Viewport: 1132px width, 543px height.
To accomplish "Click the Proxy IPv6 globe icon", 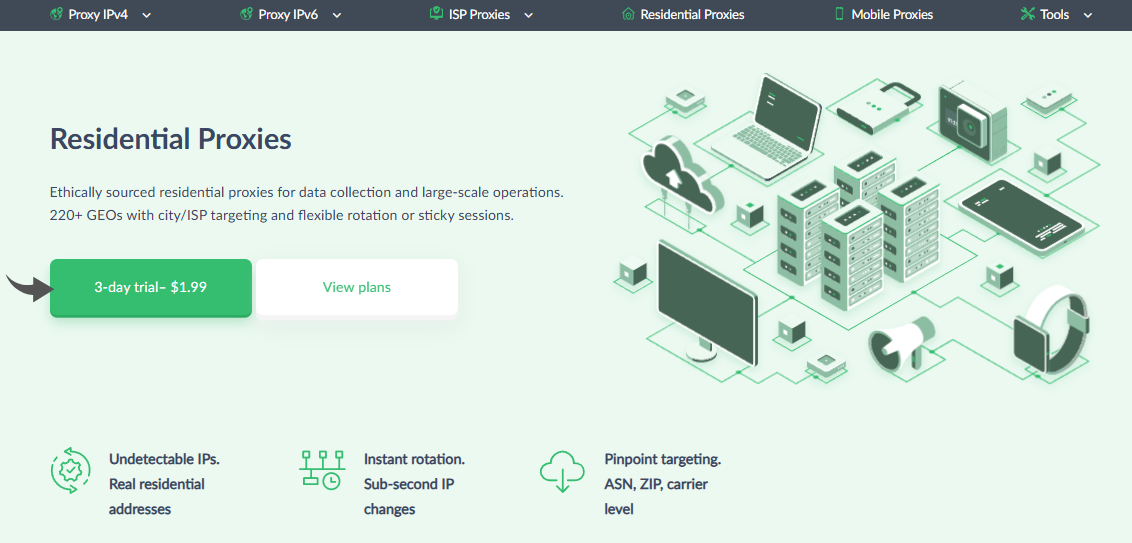I will (x=246, y=14).
